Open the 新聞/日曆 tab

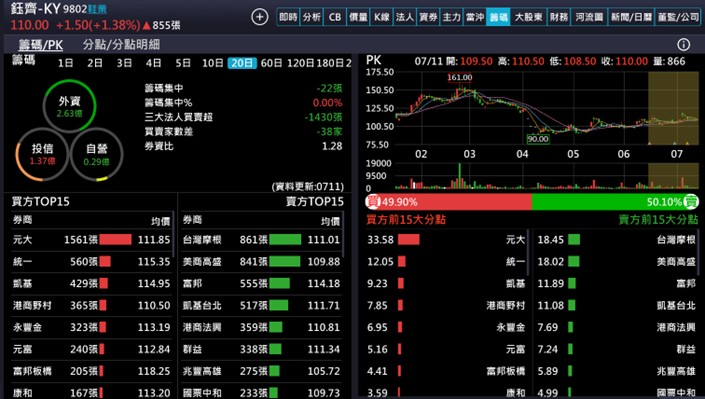click(x=631, y=17)
